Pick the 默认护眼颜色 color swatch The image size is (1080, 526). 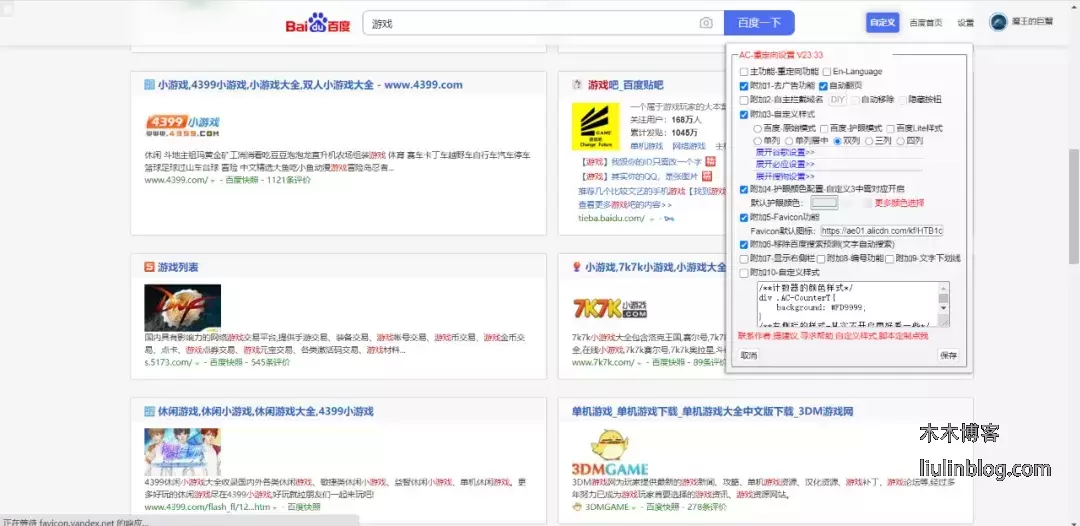[x=824, y=203]
